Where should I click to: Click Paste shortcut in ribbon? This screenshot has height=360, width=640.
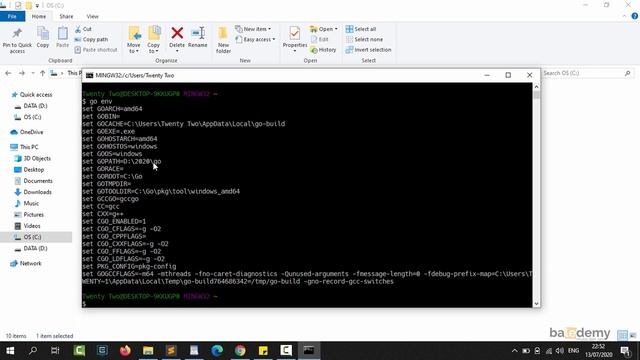(x=96, y=50)
